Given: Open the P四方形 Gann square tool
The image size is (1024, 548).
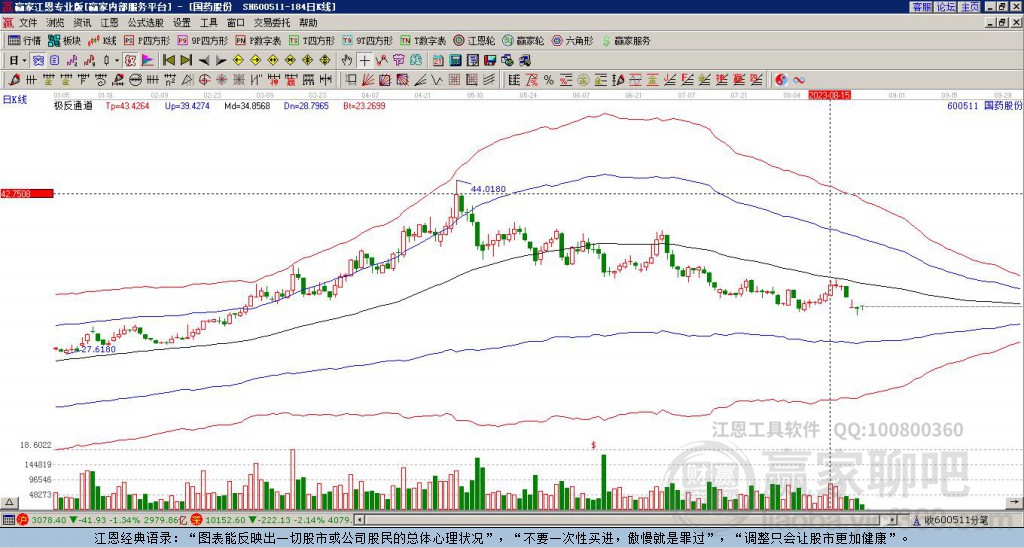Looking at the screenshot, I should tap(147, 40).
